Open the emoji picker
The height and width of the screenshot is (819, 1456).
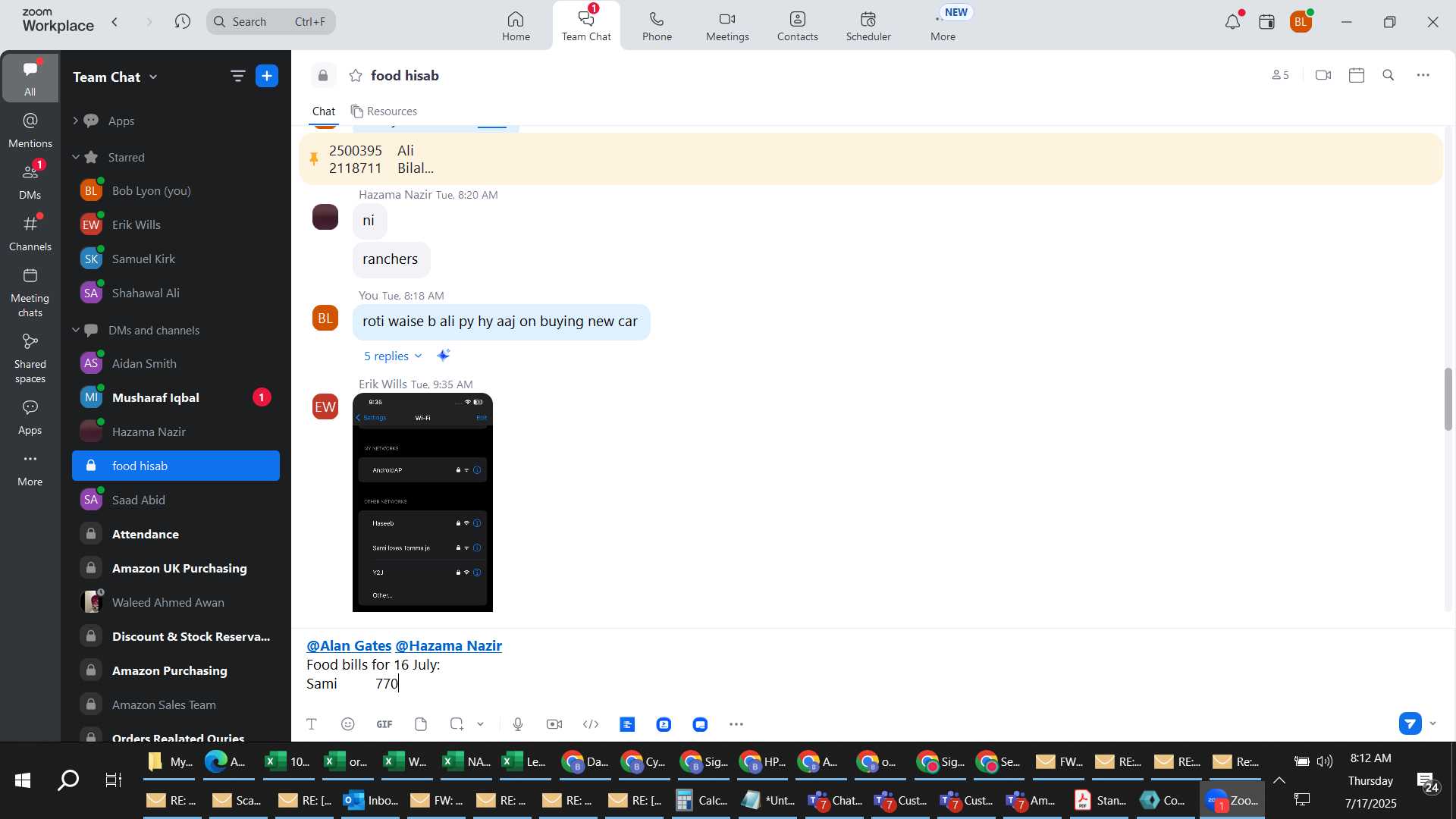click(348, 724)
